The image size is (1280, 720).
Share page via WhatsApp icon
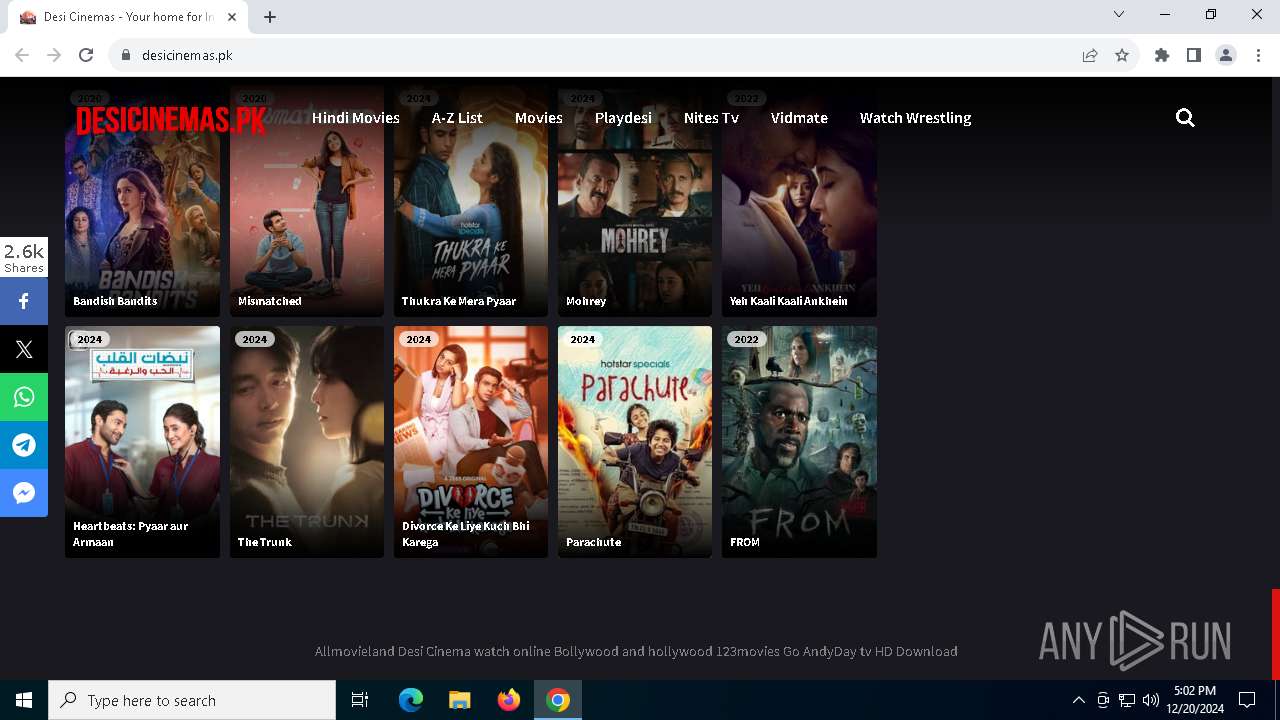24,397
